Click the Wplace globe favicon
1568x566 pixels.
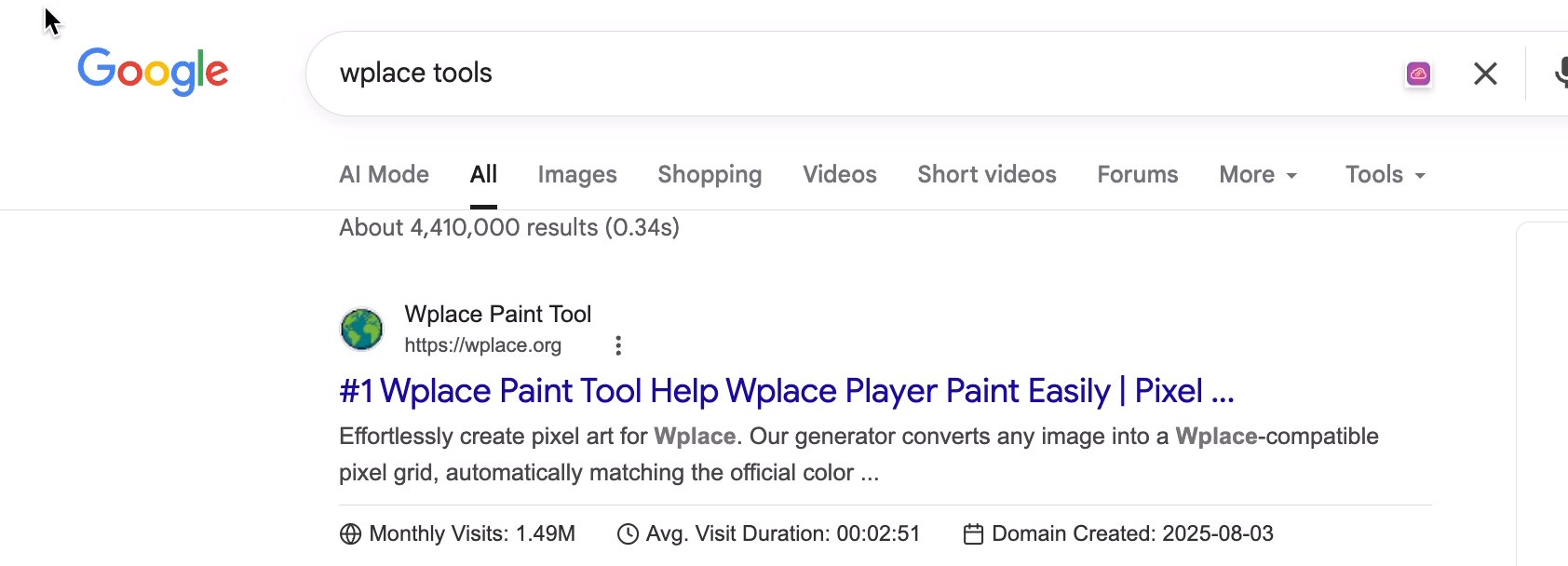(x=361, y=330)
